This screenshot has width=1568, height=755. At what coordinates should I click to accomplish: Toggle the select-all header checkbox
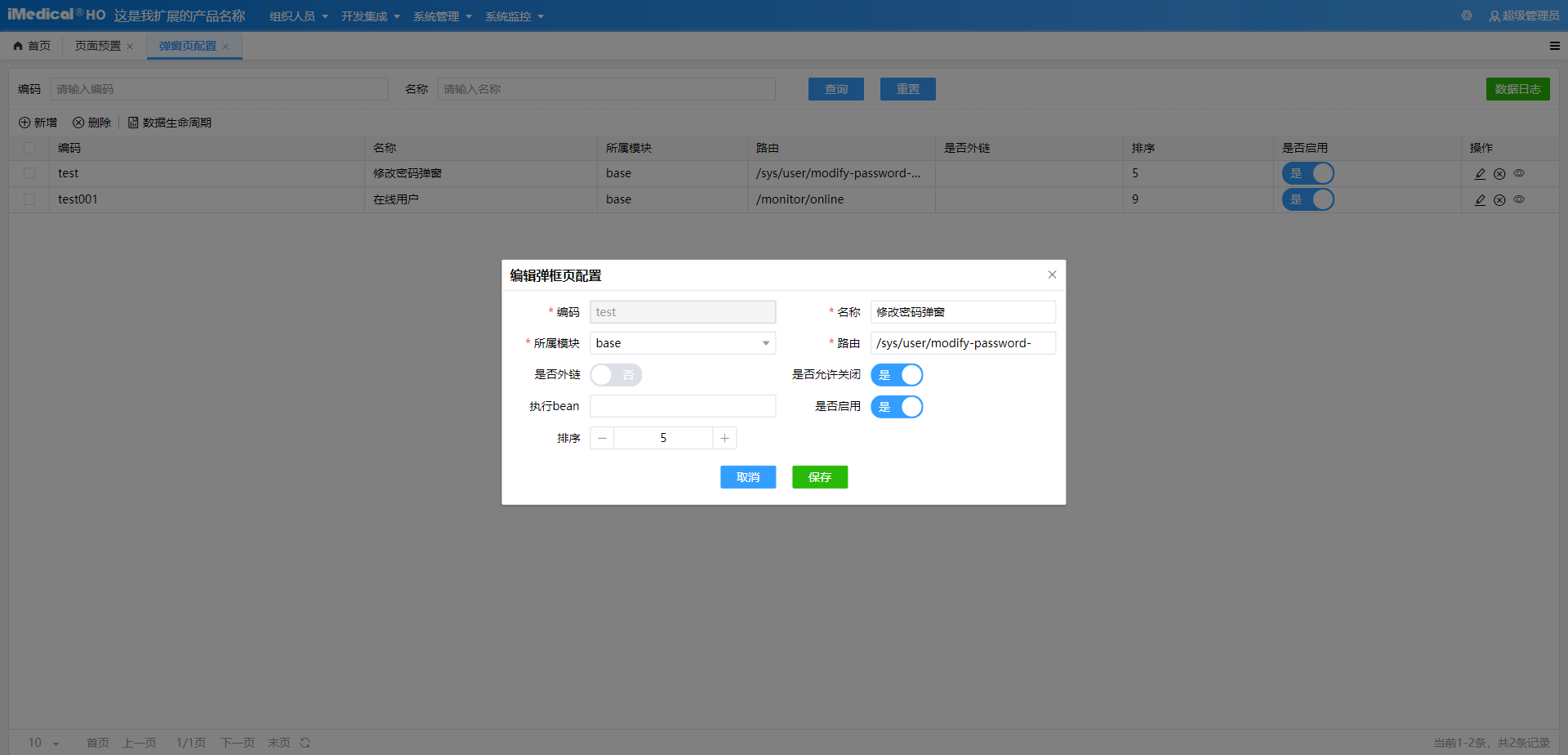click(x=29, y=148)
